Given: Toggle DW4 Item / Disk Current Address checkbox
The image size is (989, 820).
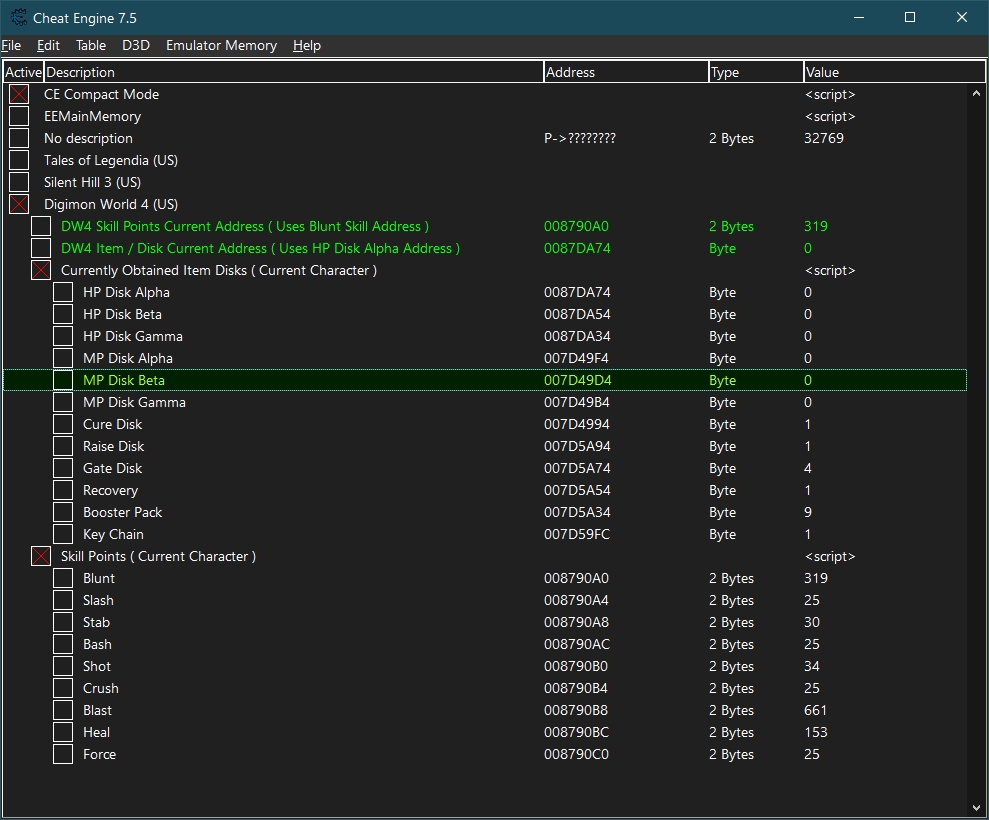Looking at the screenshot, I should point(41,249).
